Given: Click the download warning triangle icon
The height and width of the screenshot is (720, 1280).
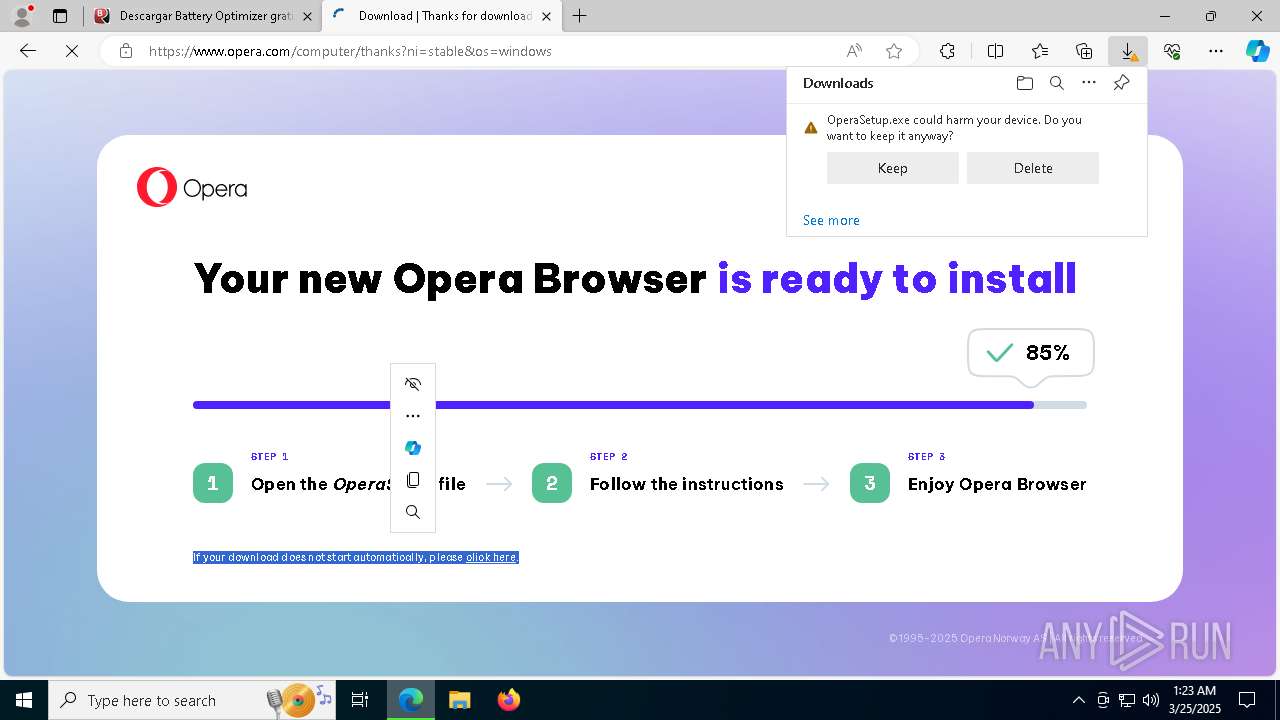Looking at the screenshot, I should click(811, 128).
